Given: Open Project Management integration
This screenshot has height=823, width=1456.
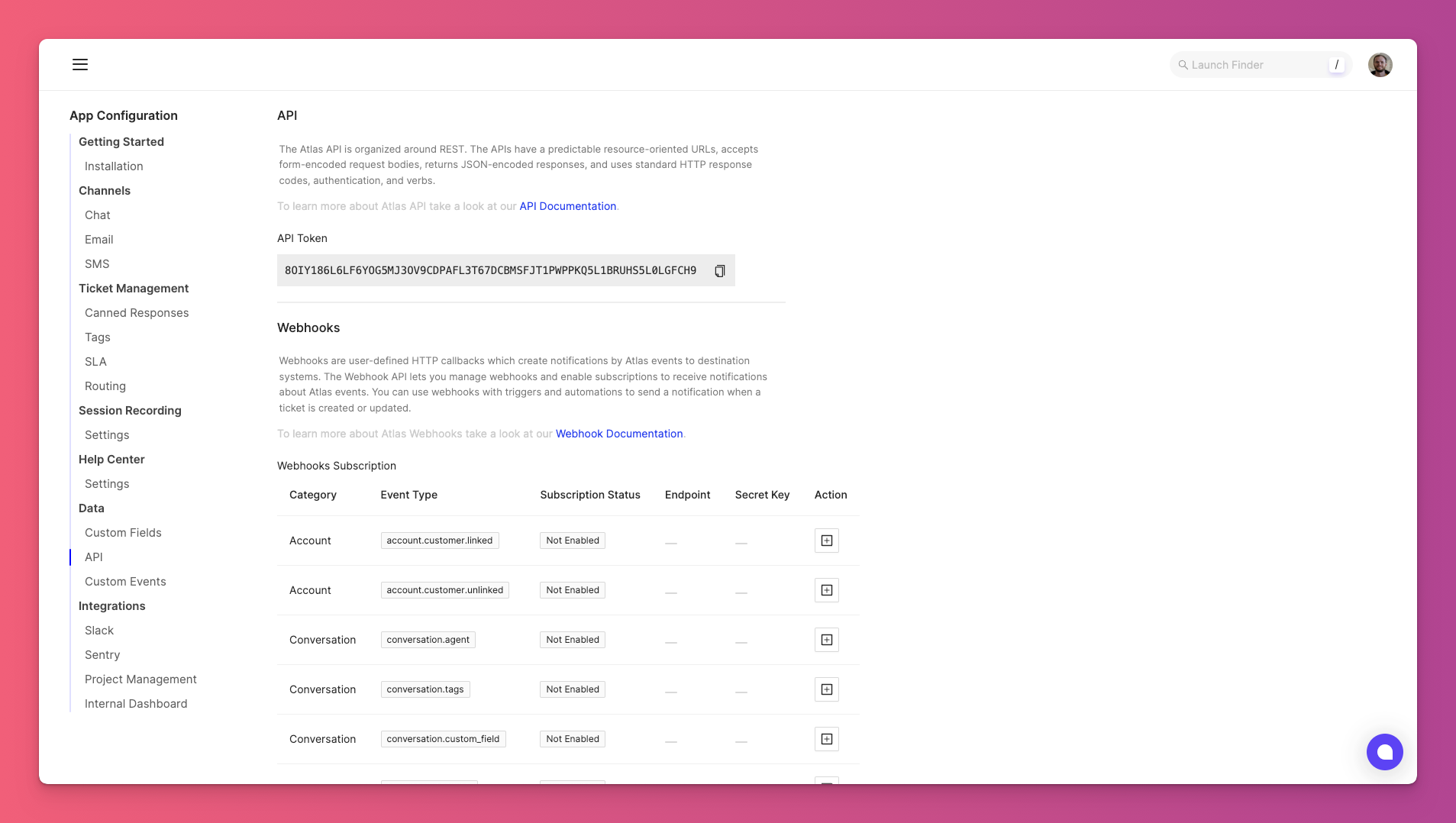Looking at the screenshot, I should pos(140,679).
